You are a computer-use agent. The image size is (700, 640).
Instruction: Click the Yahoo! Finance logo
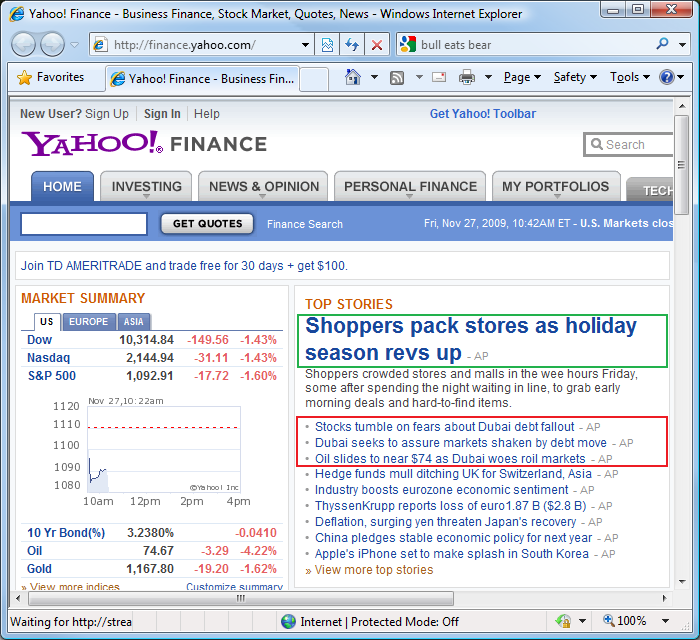click(144, 143)
